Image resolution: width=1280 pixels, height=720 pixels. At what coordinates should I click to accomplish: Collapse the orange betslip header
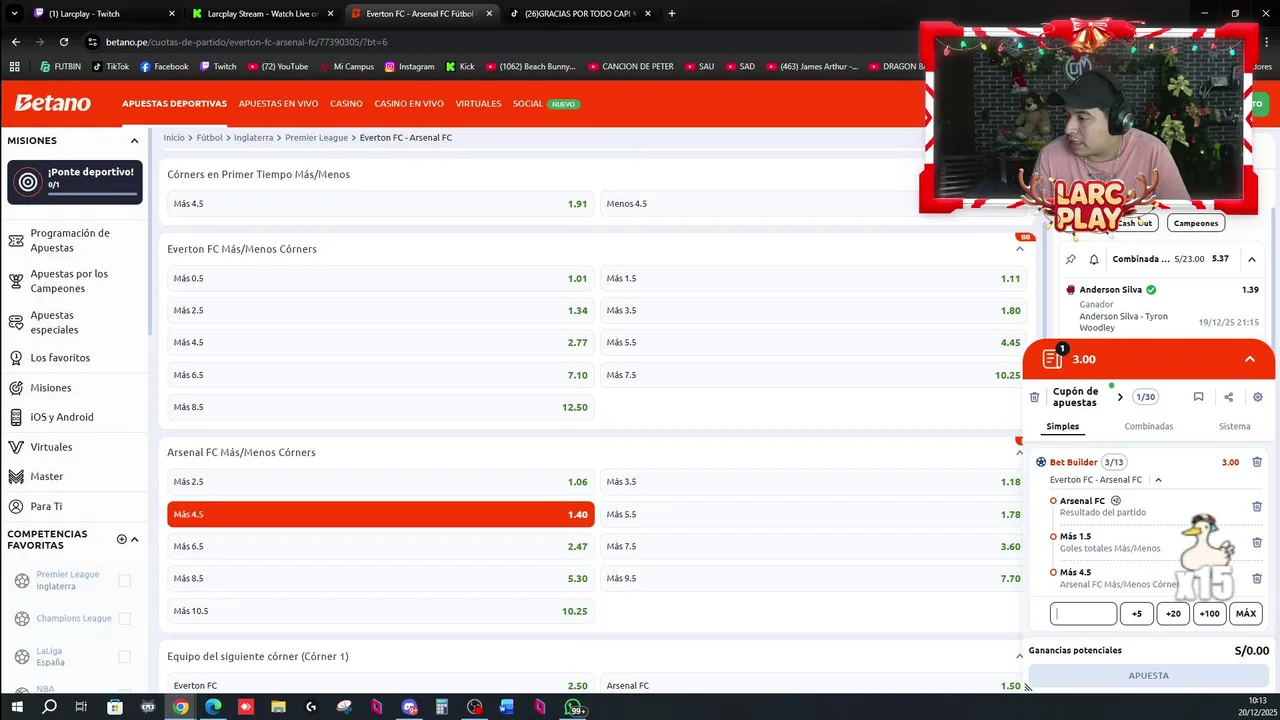pyautogui.click(x=1250, y=359)
